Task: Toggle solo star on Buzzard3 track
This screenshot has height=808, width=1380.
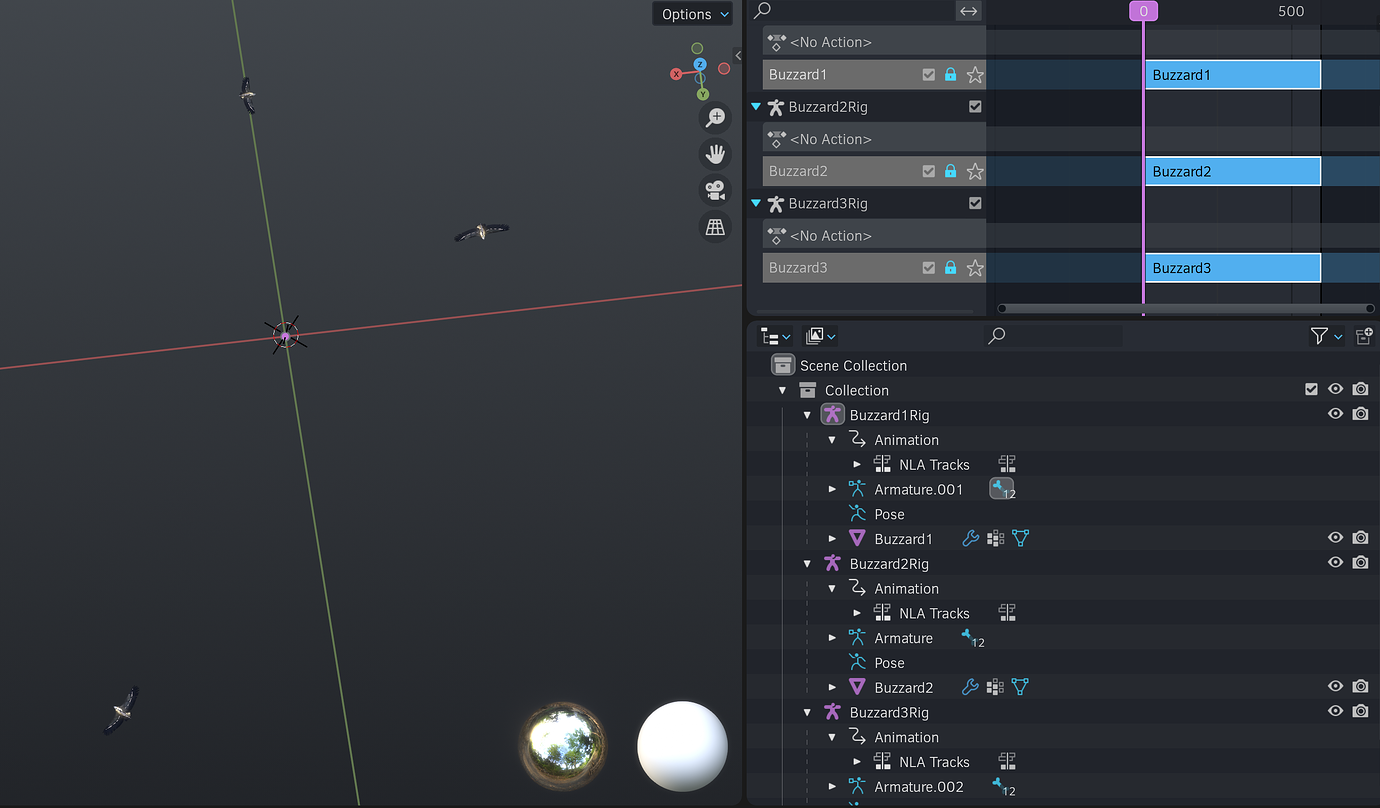Action: [975, 268]
